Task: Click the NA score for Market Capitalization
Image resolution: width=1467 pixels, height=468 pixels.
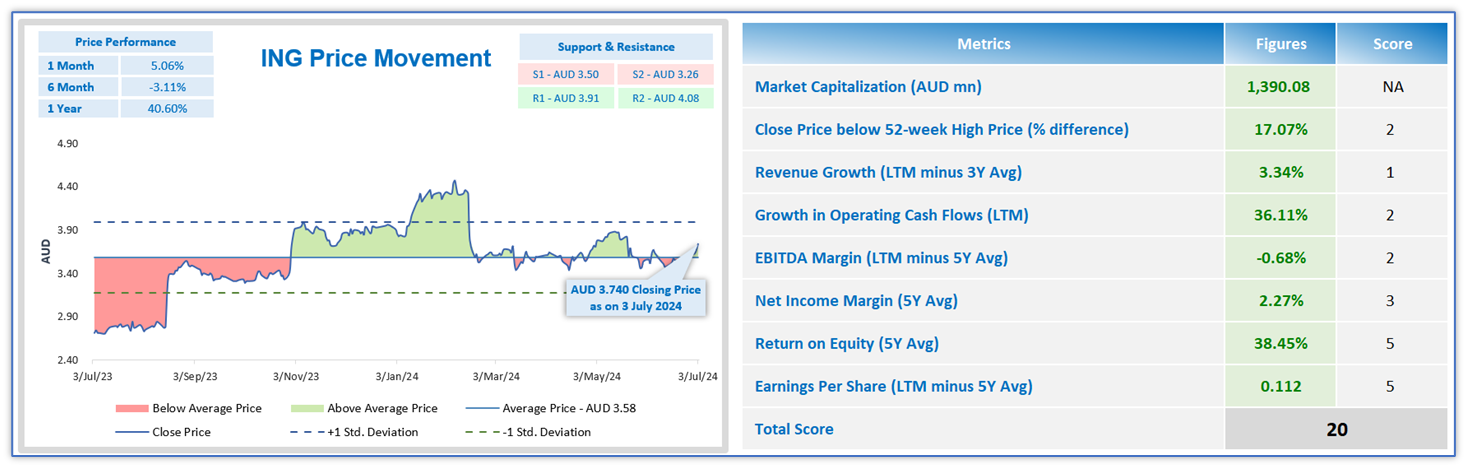Action: [1392, 87]
